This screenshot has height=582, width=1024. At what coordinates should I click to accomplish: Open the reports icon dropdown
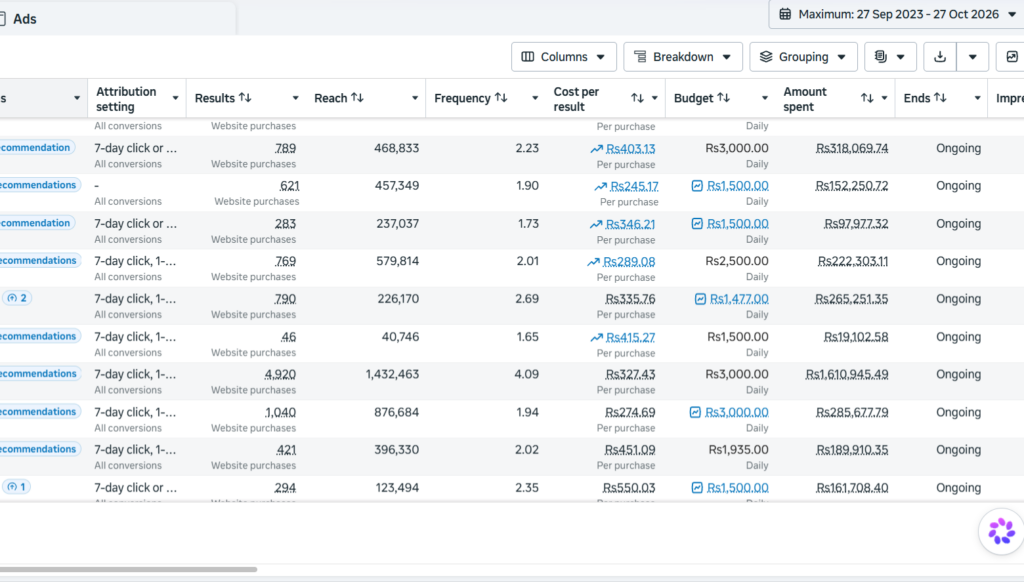point(890,57)
